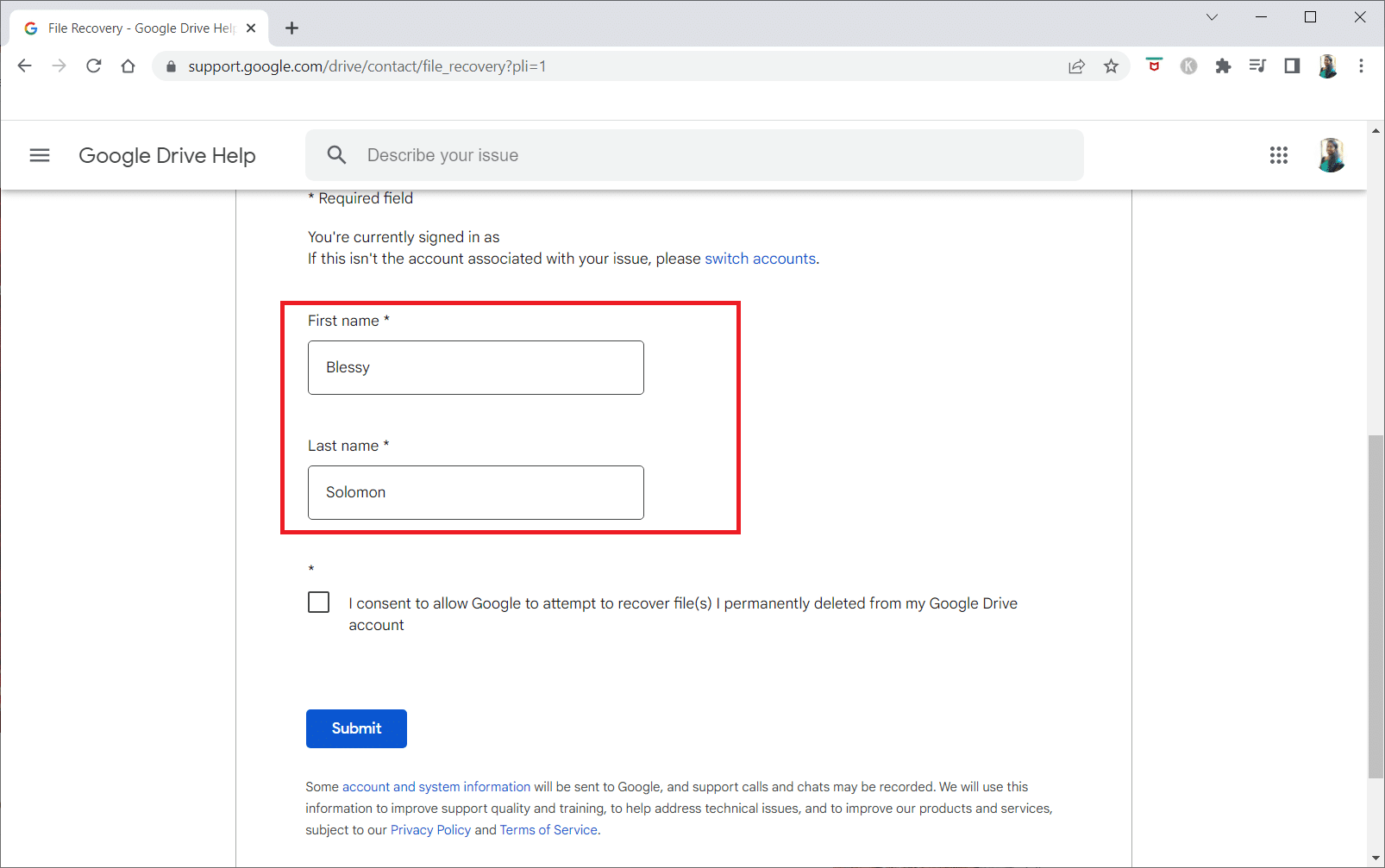The width and height of the screenshot is (1385, 868).
Task: Open the browser home page
Action: pyautogui.click(x=128, y=66)
